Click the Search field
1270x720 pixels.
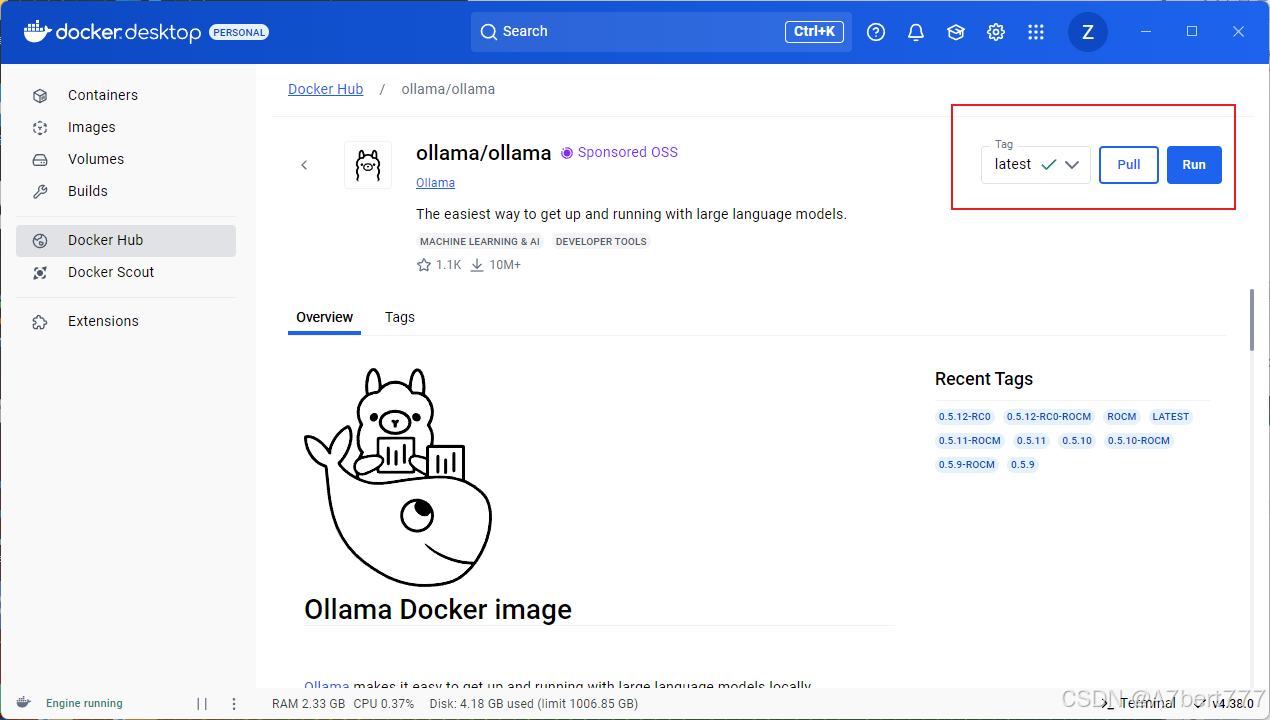661,32
